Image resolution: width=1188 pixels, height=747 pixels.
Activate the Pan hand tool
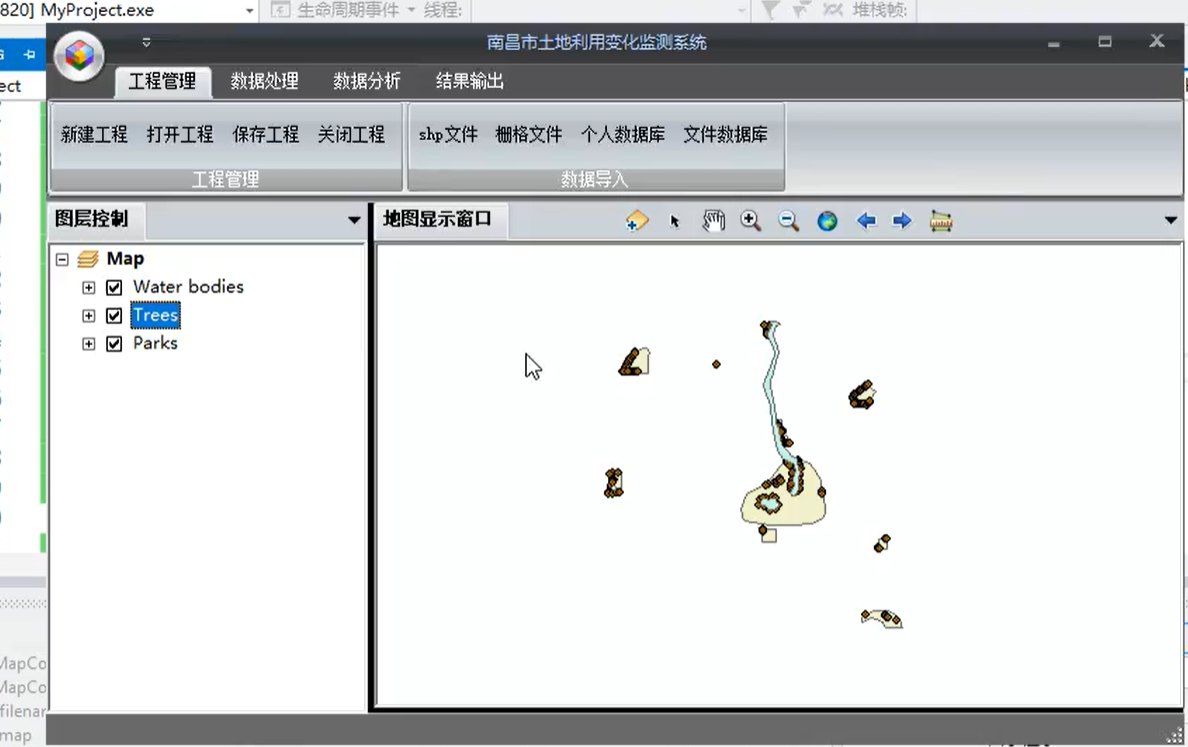(713, 221)
